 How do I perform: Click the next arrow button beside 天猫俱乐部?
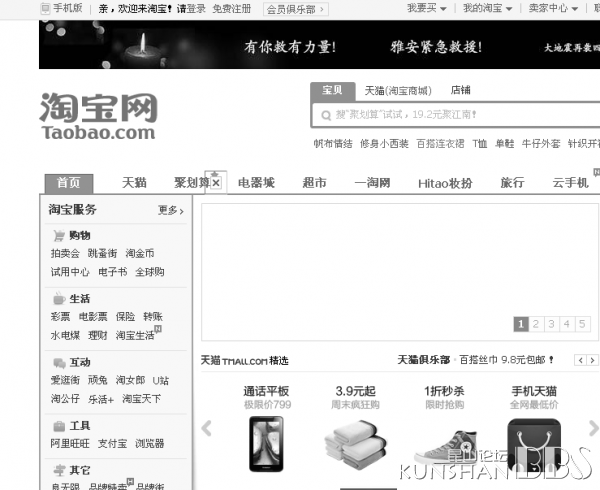click(592, 360)
